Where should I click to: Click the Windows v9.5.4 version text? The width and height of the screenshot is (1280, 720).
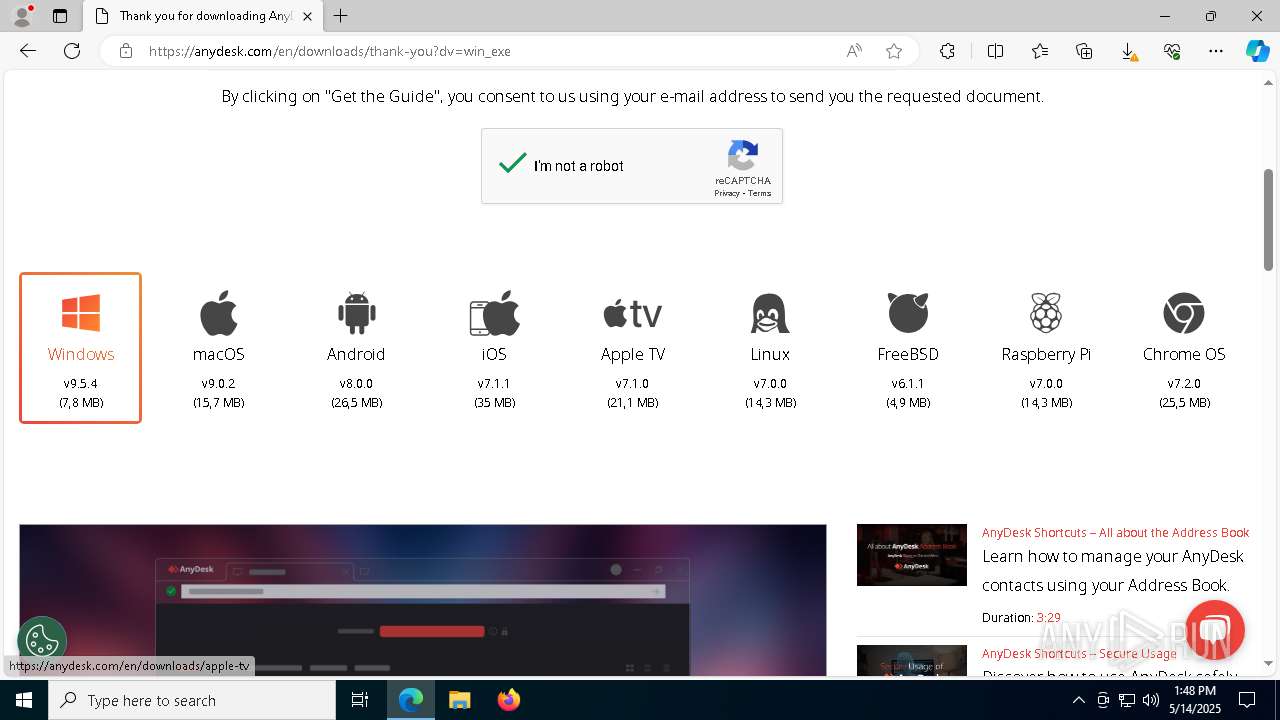coord(80,384)
